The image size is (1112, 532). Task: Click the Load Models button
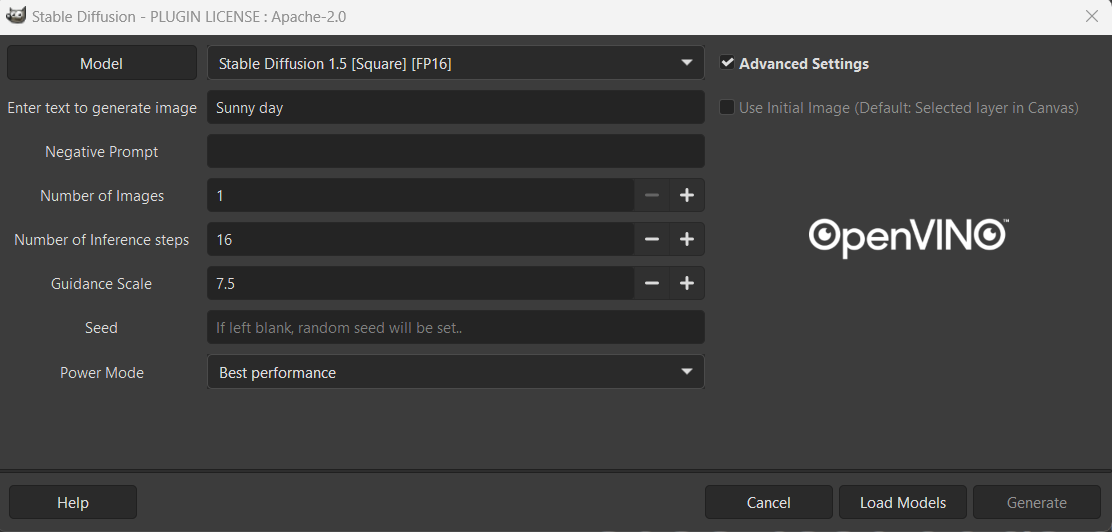903,502
